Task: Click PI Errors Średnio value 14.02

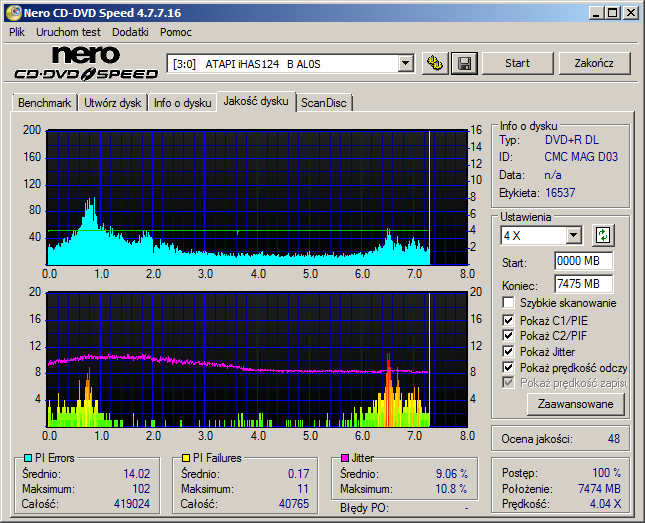Action: (137, 474)
